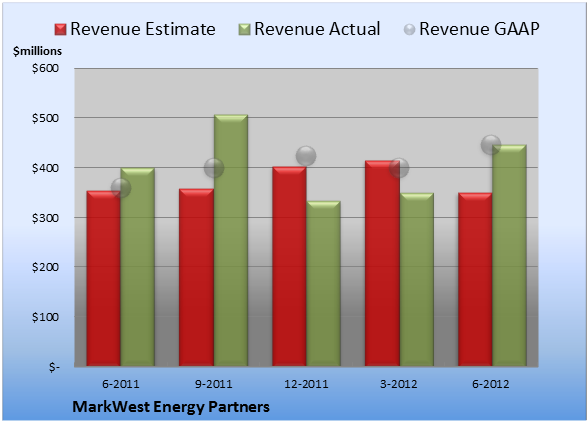Click the 6-2011 quarter label

pyautogui.click(x=121, y=384)
